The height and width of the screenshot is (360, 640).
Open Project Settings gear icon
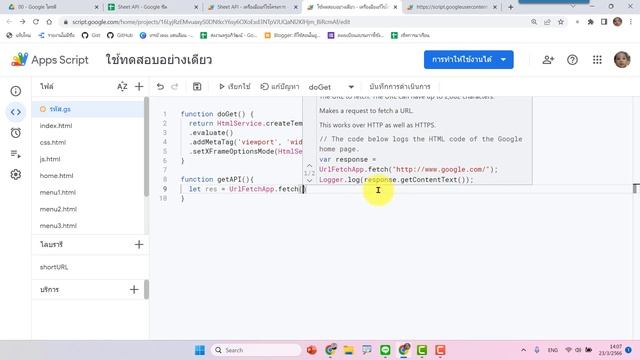pyautogui.click(x=16, y=175)
